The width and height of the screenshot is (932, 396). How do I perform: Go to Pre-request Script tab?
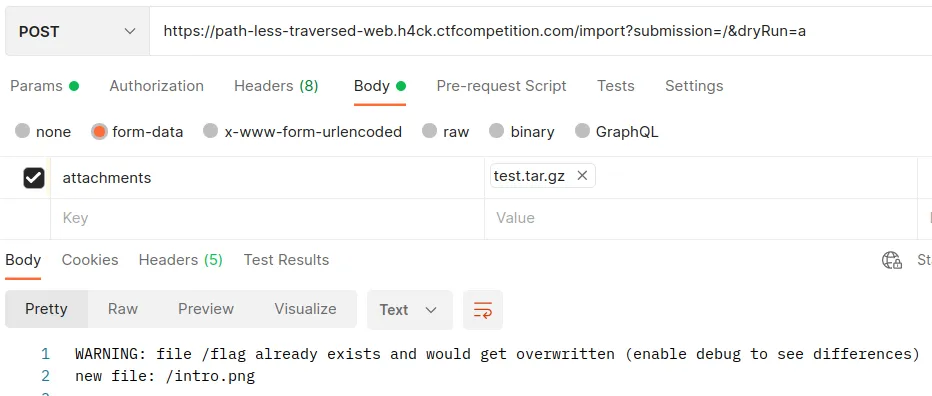(501, 86)
